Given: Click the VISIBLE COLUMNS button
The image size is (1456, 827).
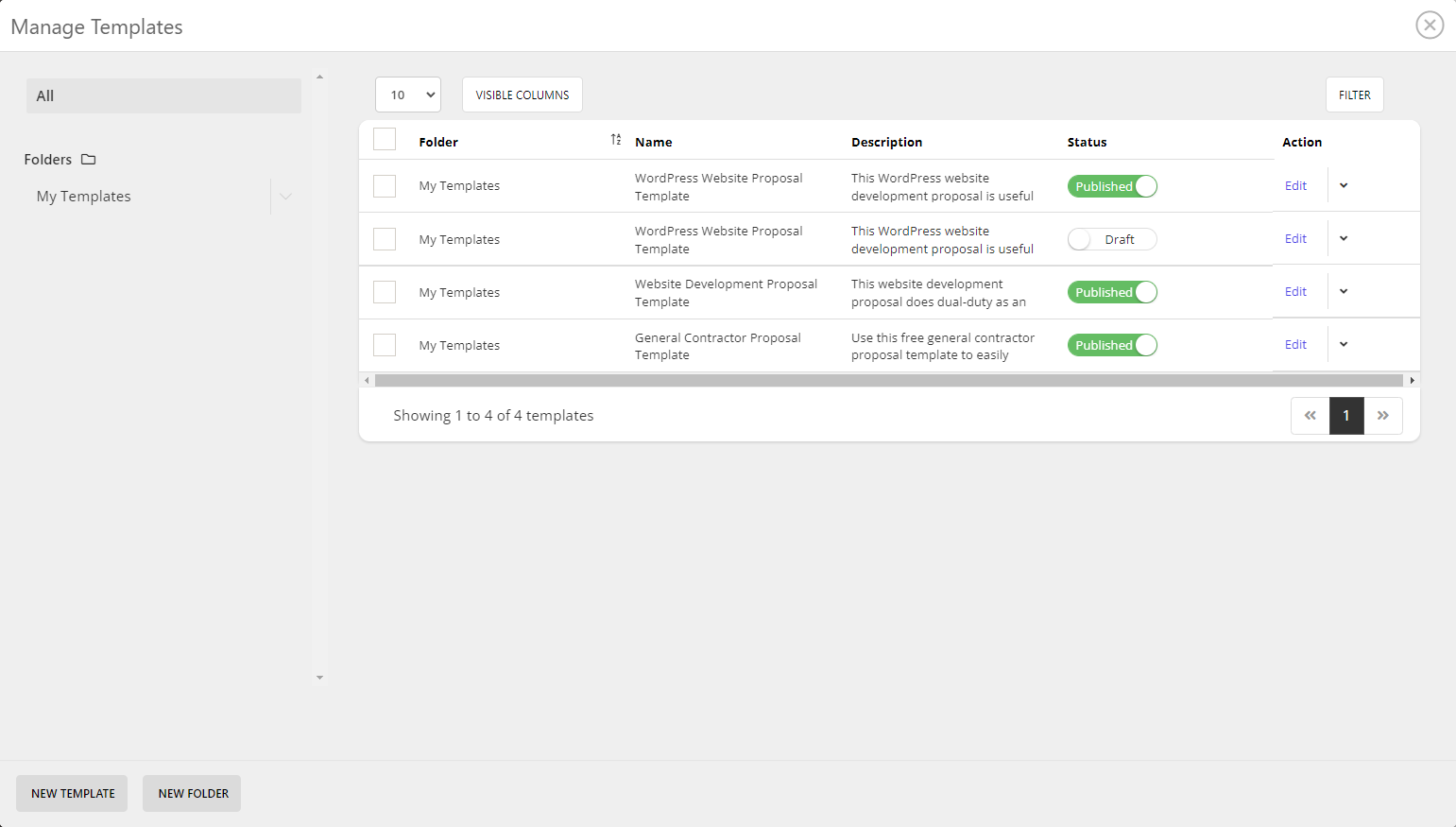Looking at the screenshot, I should (x=522, y=95).
